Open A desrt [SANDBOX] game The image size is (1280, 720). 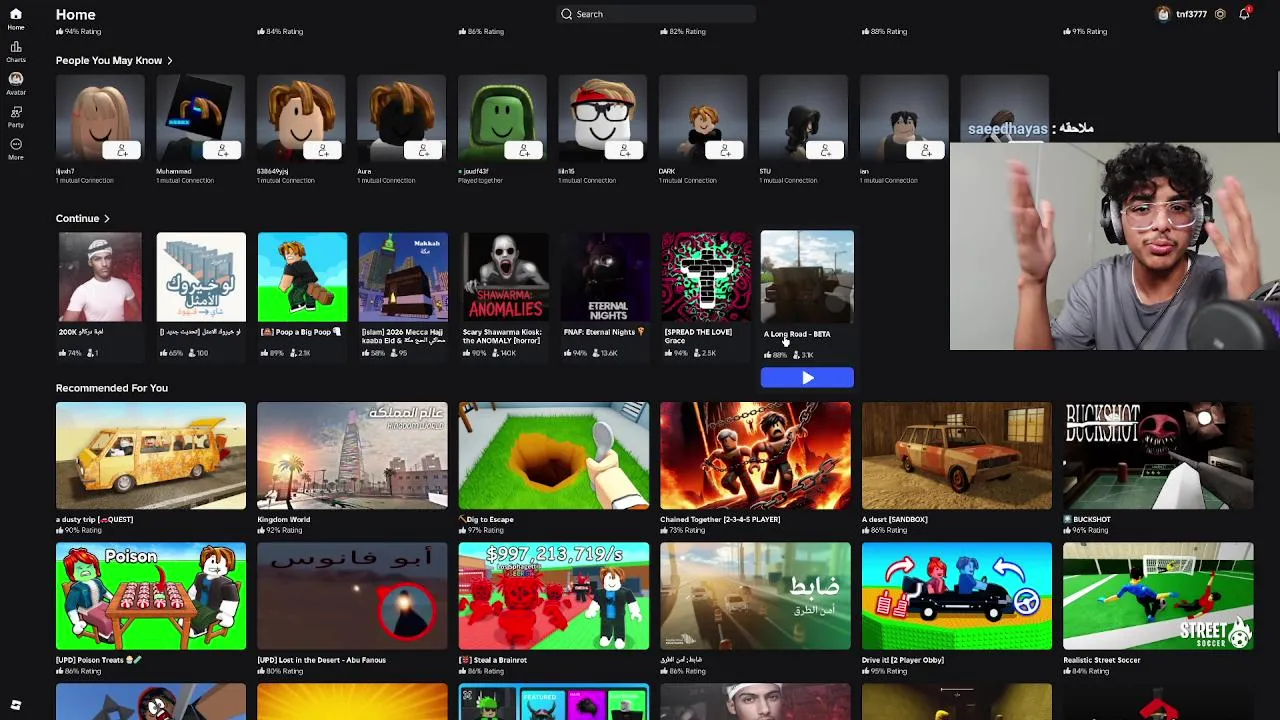[x=957, y=456]
